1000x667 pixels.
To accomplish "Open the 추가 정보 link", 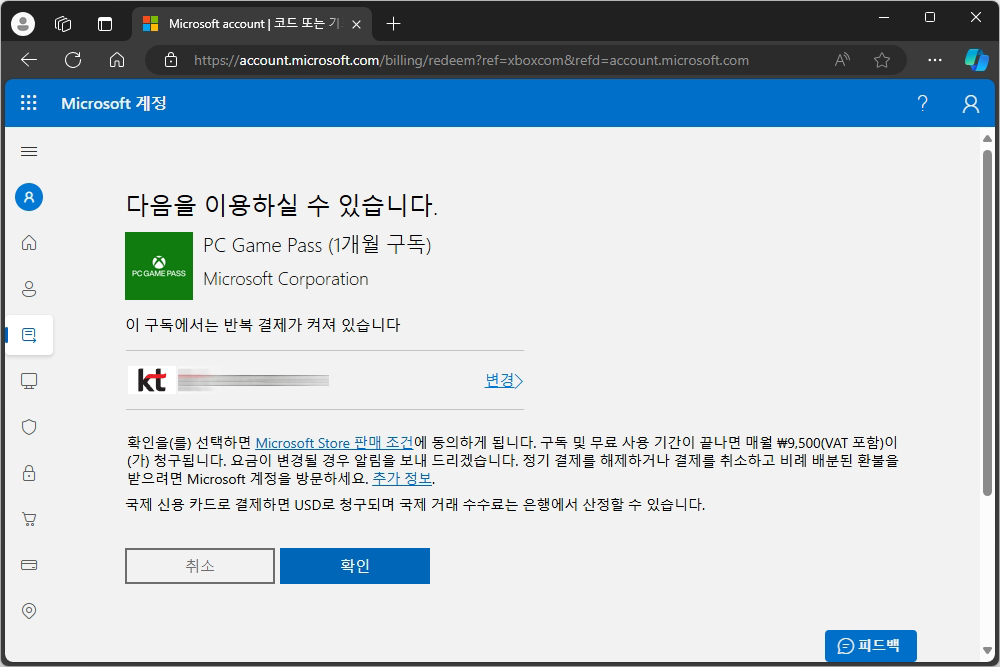I will pos(402,478).
